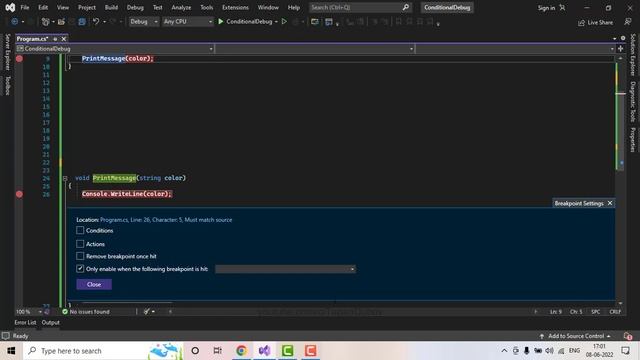Image resolution: width=640 pixels, height=360 pixels.
Task: Click Visual Studio icon in taskbar
Action: click(264, 351)
